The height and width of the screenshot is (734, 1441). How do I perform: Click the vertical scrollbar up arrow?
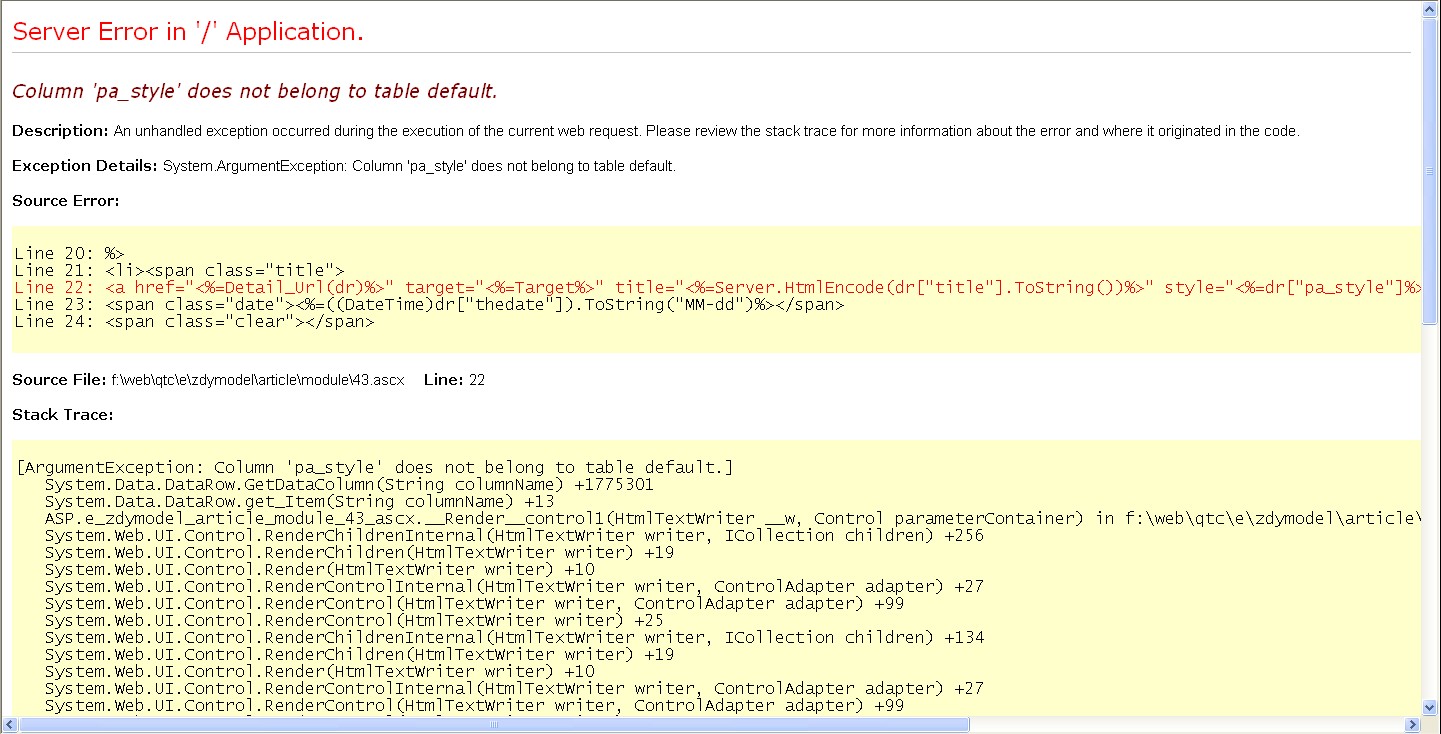[x=1430, y=9]
